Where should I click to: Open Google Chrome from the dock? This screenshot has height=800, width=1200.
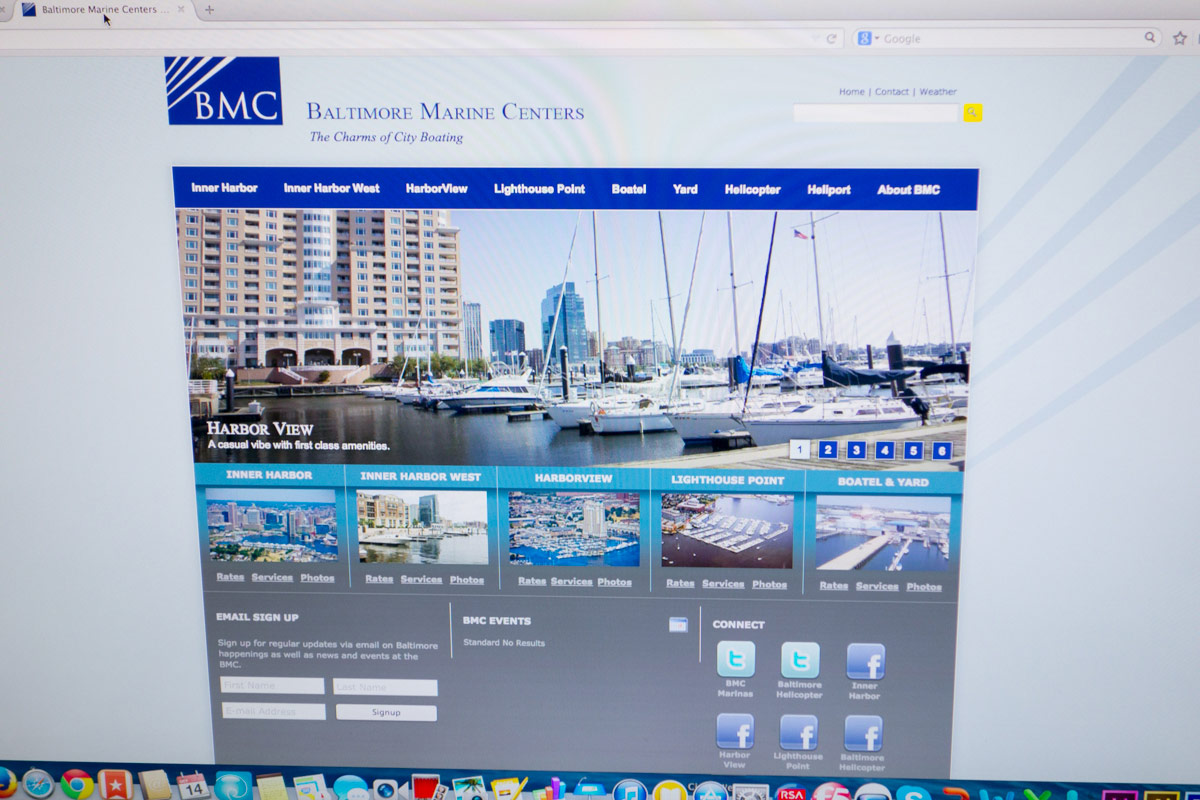click(x=77, y=784)
